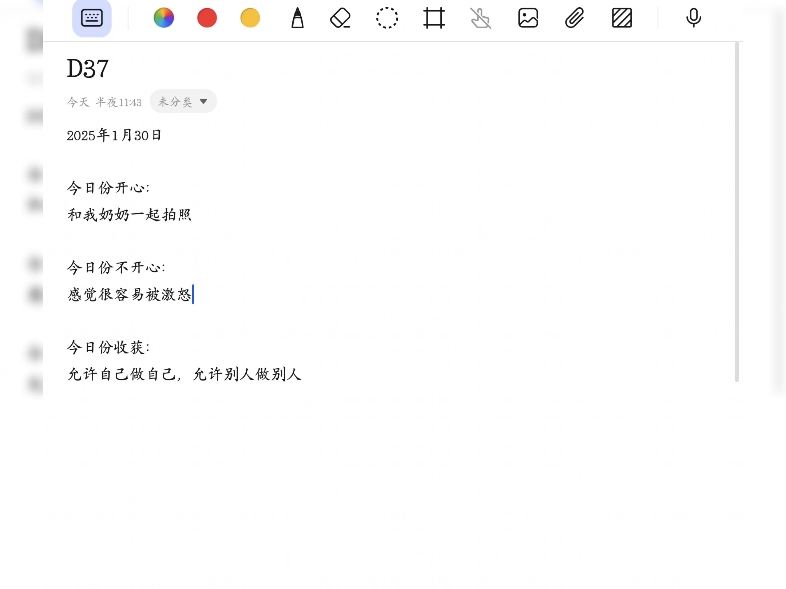Select the eraser tool
This screenshot has width=786, height=589.
point(341,18)
